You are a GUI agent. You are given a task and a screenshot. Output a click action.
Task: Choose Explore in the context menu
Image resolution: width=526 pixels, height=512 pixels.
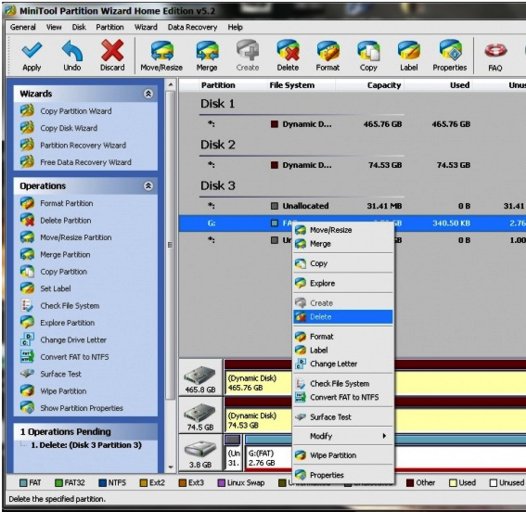coord(343,283)
